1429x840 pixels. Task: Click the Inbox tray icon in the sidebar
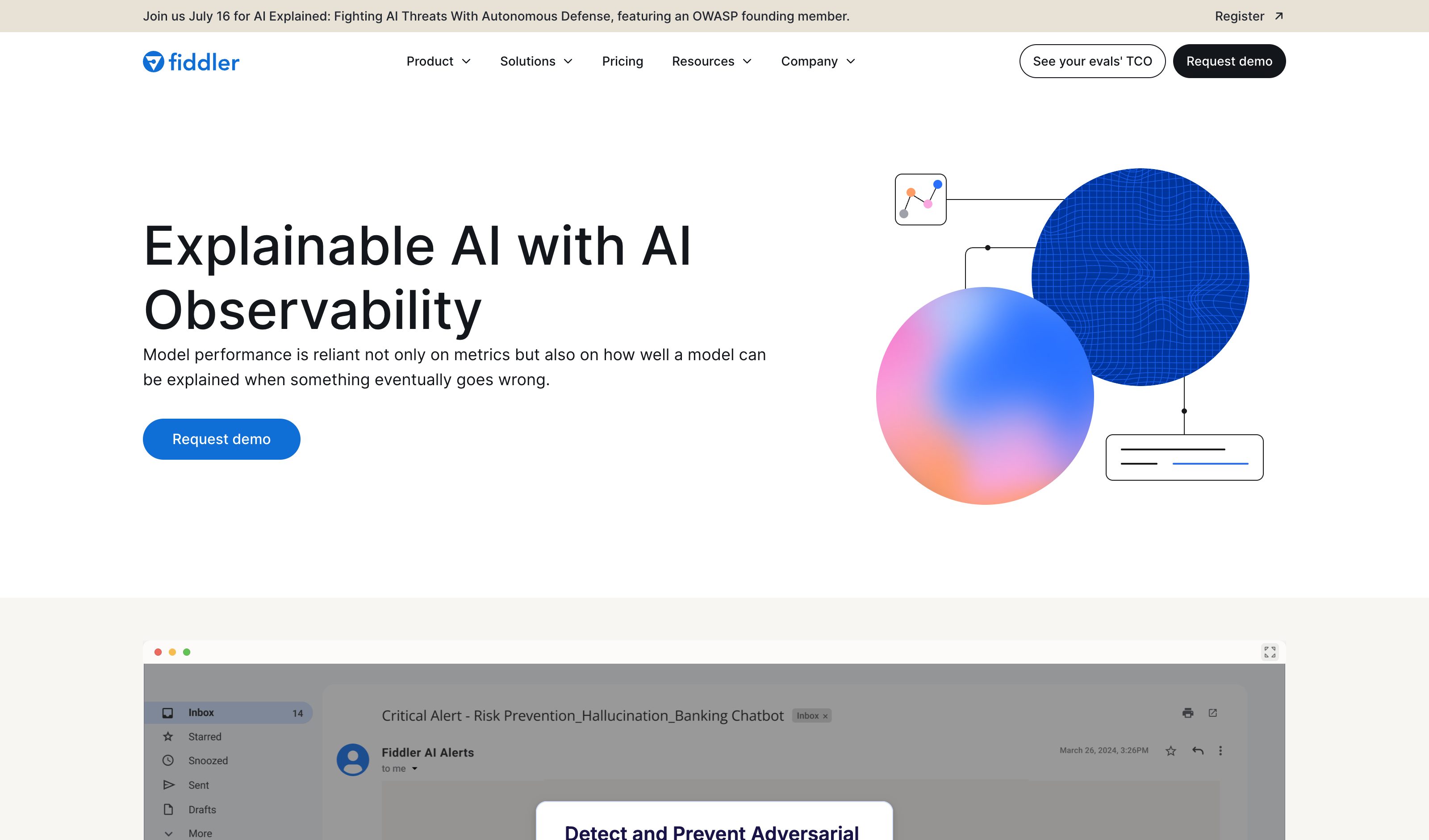click(168, 712)
